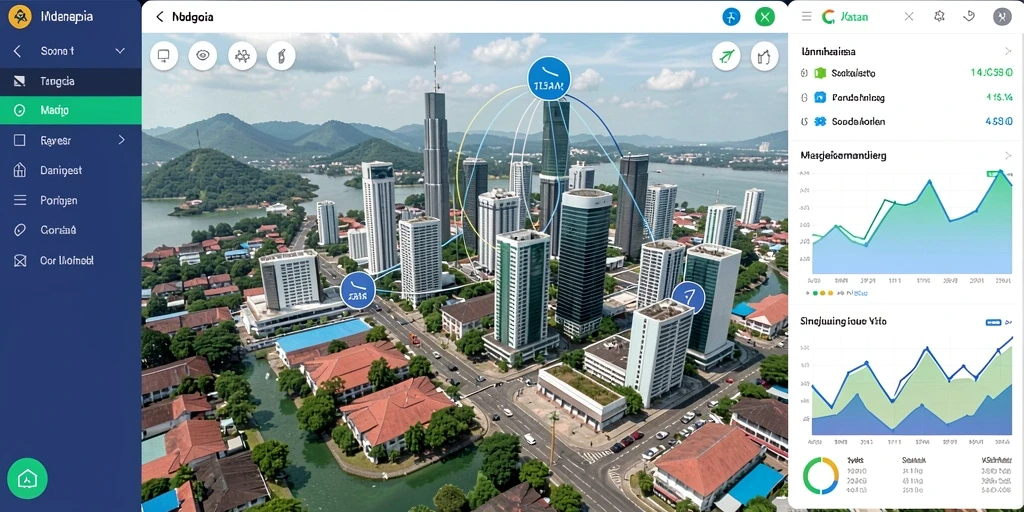The width and height of the screenshot is (1024, 512).
Task: Select the Tangcia sidebar item
Action: [71, 81]
